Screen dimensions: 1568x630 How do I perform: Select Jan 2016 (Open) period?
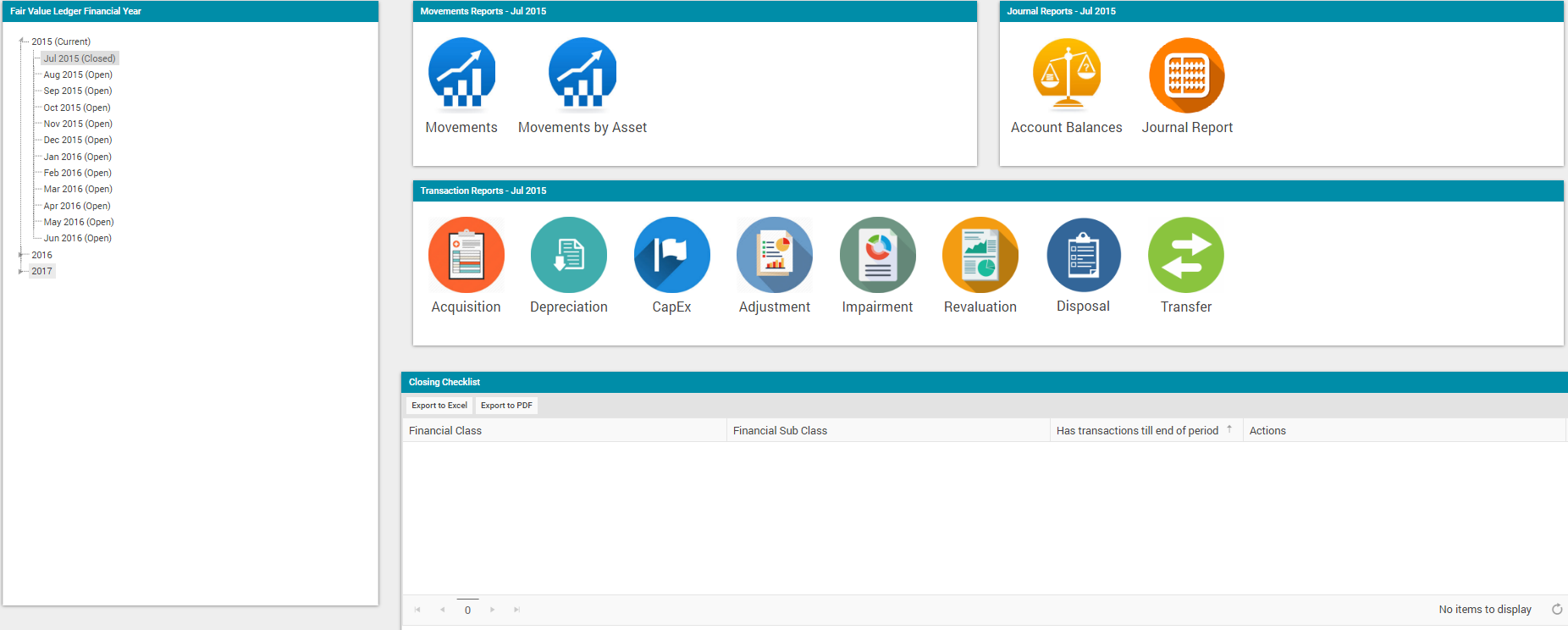[78, 157]
